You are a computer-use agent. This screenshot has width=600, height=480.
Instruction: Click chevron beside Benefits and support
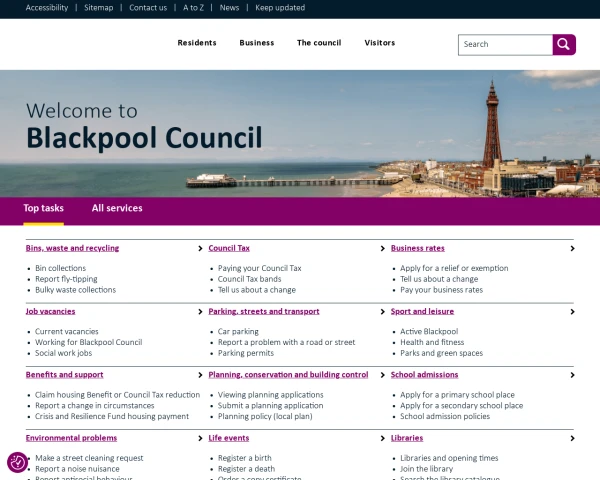coord(200,375)
